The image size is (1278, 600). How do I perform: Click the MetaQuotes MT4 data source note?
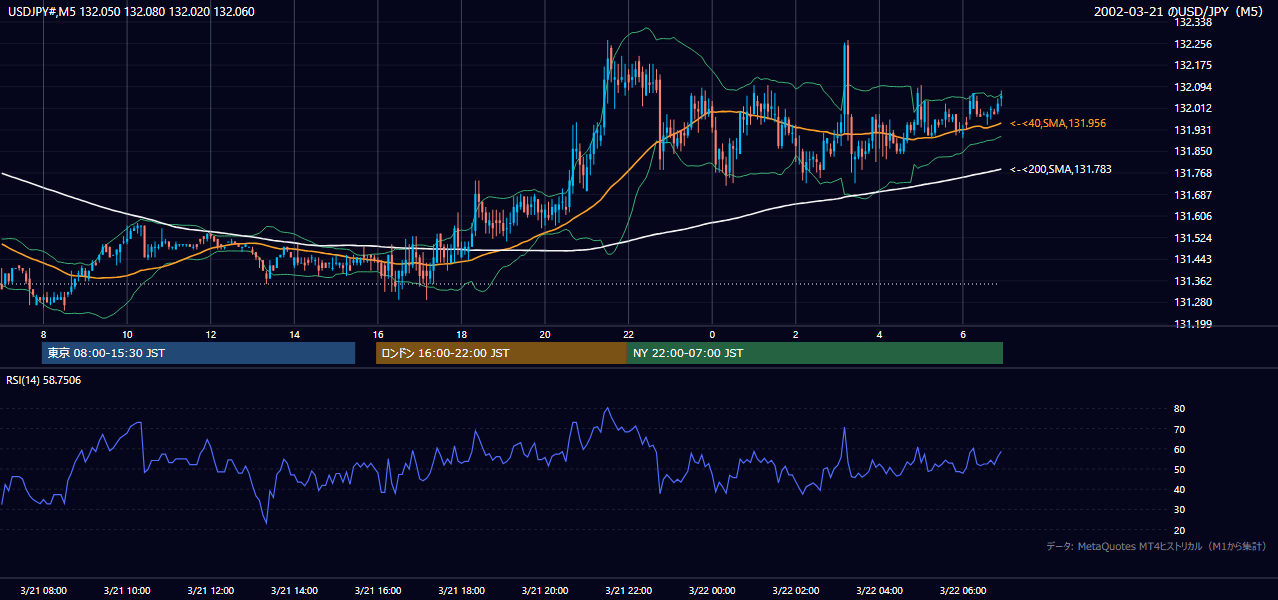click(1156, 546)
